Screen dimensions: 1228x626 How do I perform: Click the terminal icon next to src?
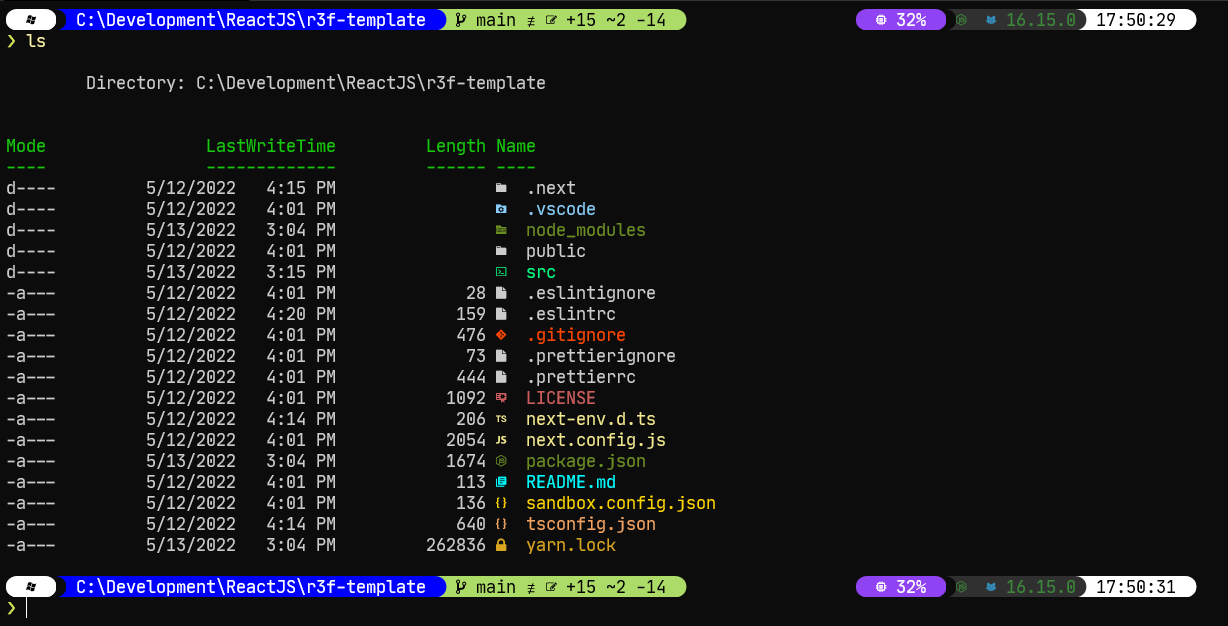pos(501,272)
